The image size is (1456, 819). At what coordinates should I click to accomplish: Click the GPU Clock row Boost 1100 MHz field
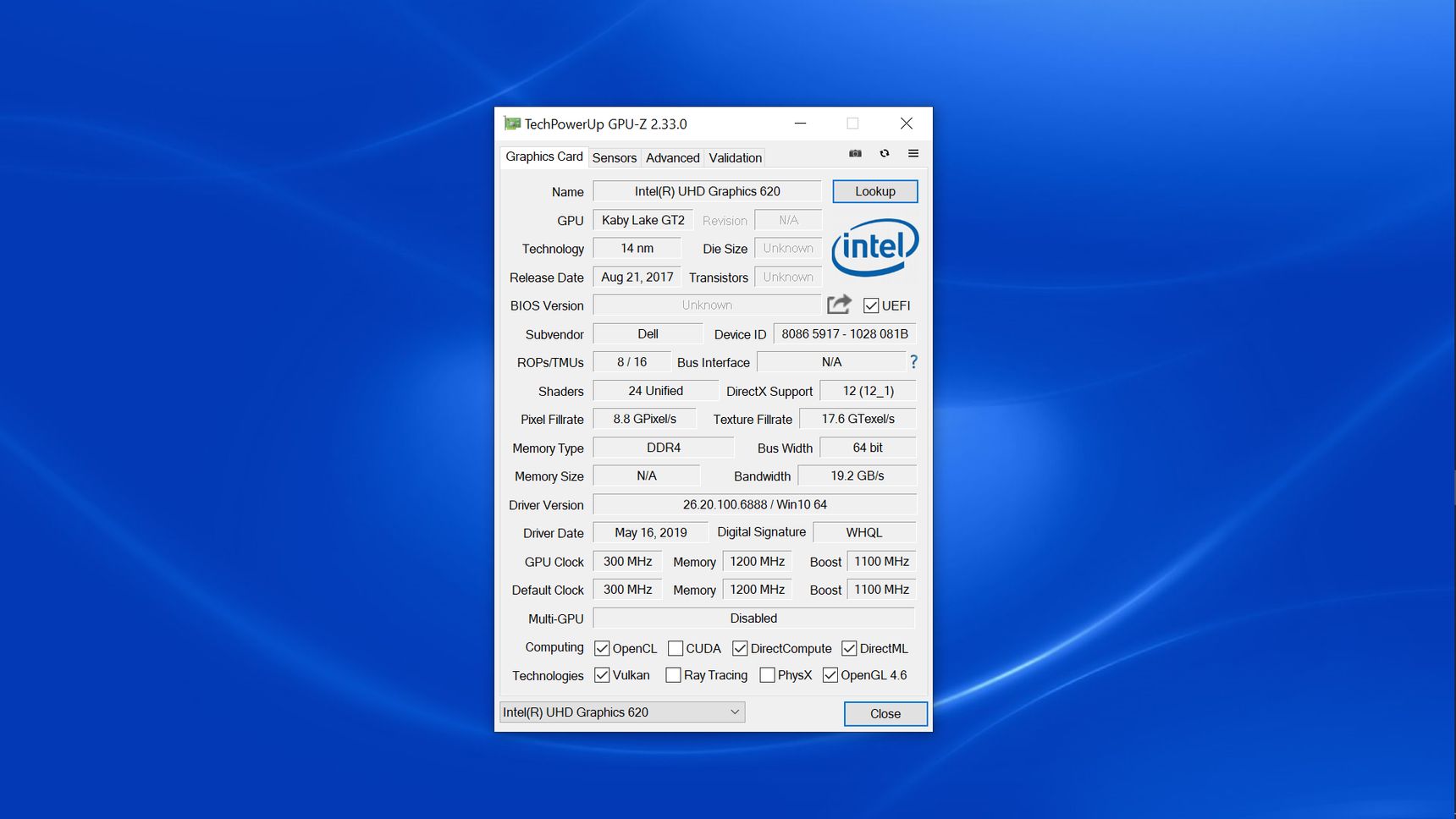882,561
